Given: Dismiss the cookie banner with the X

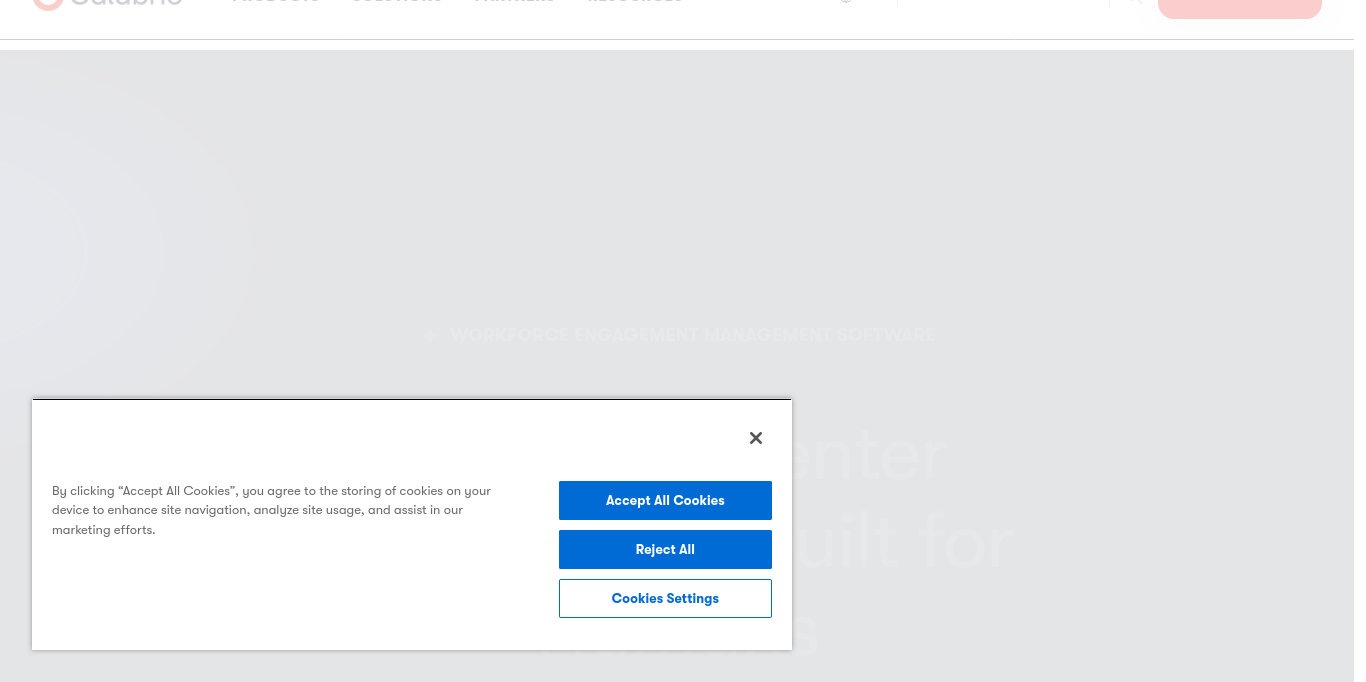Looking at the screenshot, I should tap(756, 438).
